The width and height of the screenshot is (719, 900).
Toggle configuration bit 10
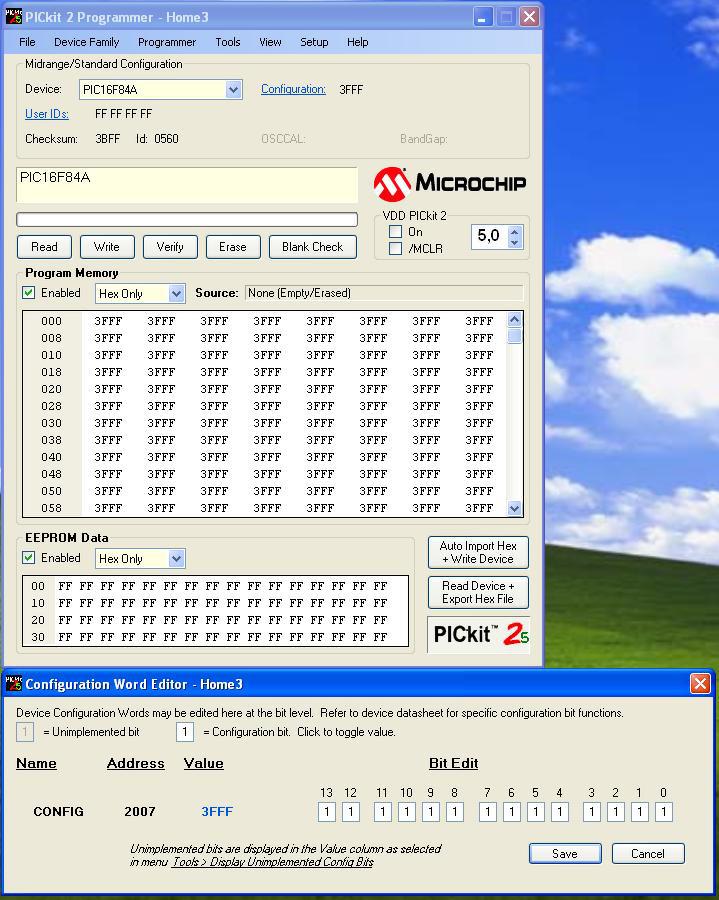406,812
